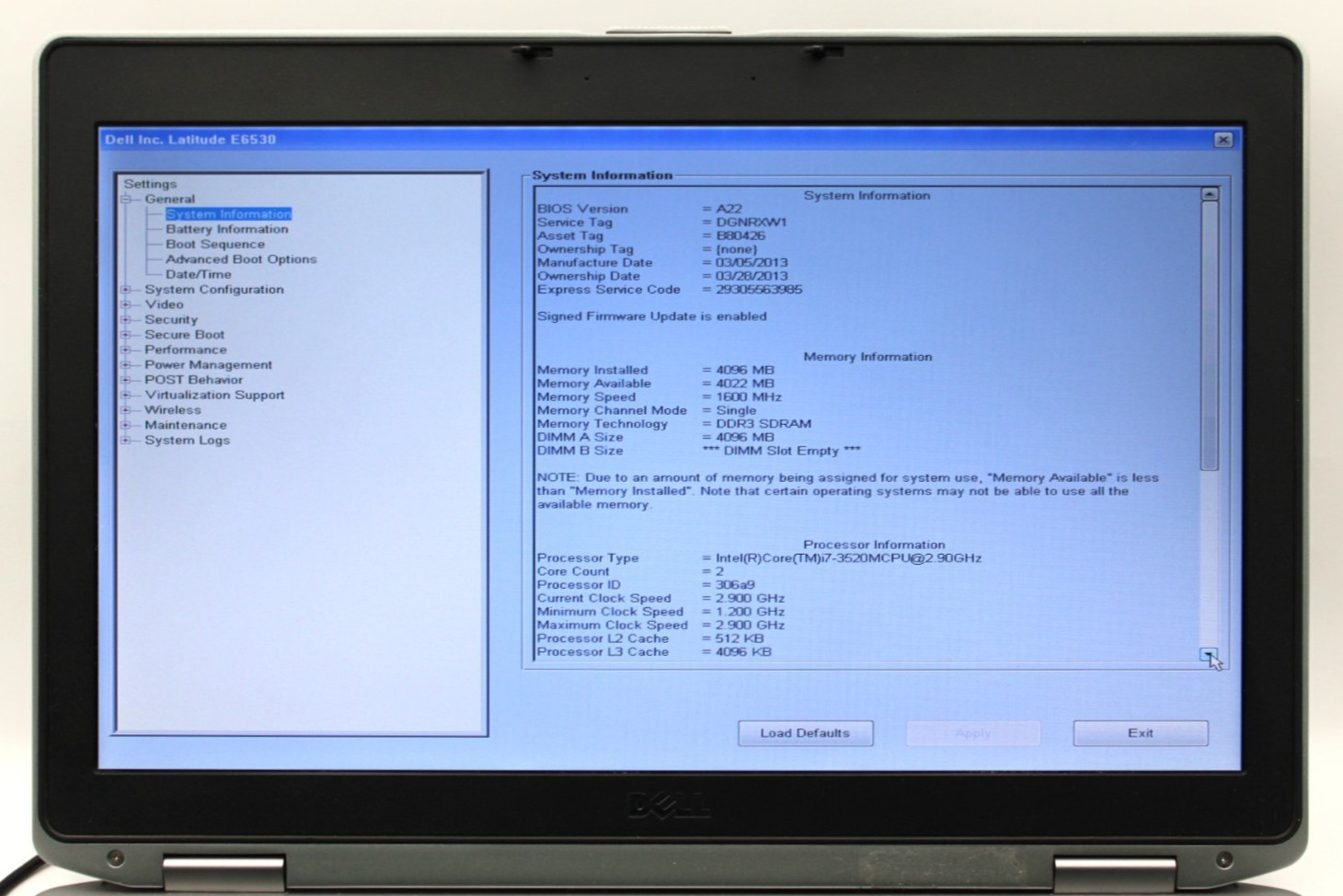The width and height of the screenshot is (1343, 896).
Task: Expand the Secure Boot node
Action: click(x=126, y=335)
